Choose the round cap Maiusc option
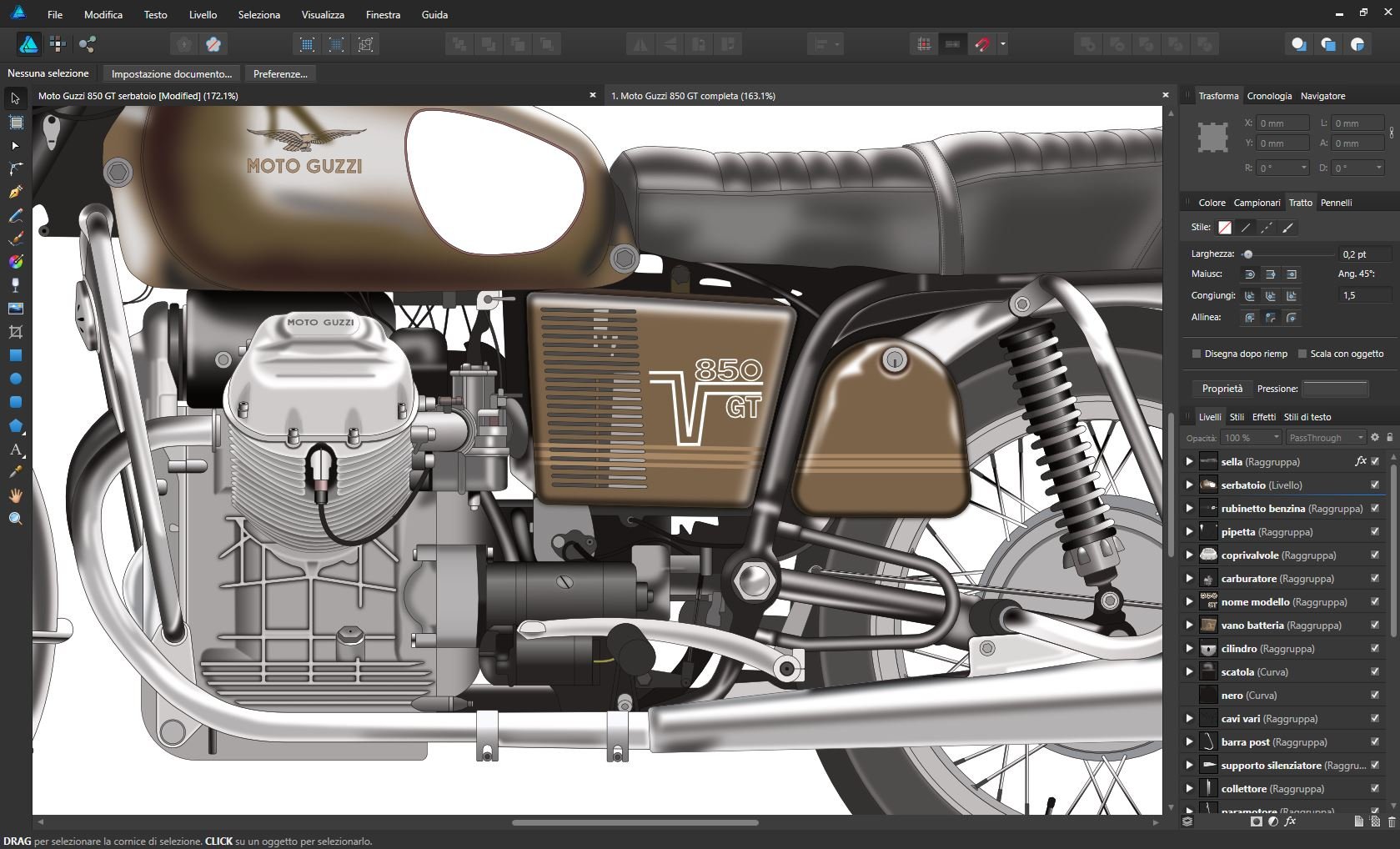 click(x=1249, y=274)
